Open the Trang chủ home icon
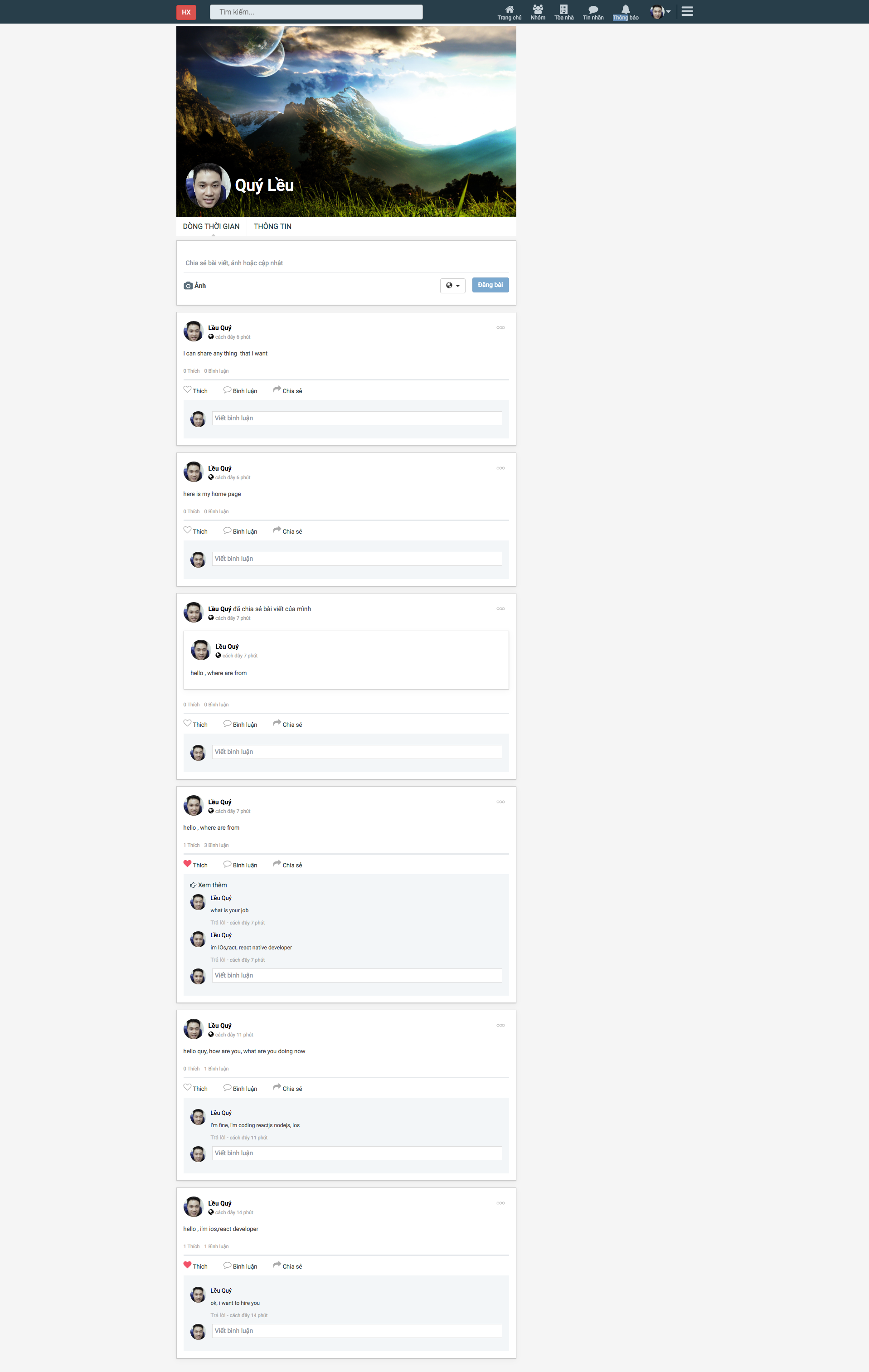The image size is (869, 1372). pos(509,10)
